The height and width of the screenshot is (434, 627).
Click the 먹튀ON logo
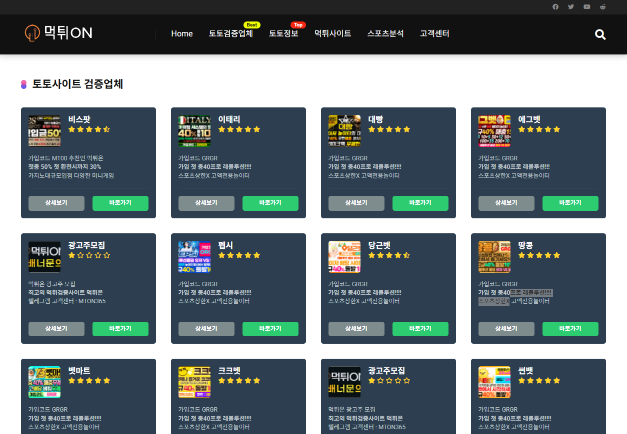(x=58, y=34)
